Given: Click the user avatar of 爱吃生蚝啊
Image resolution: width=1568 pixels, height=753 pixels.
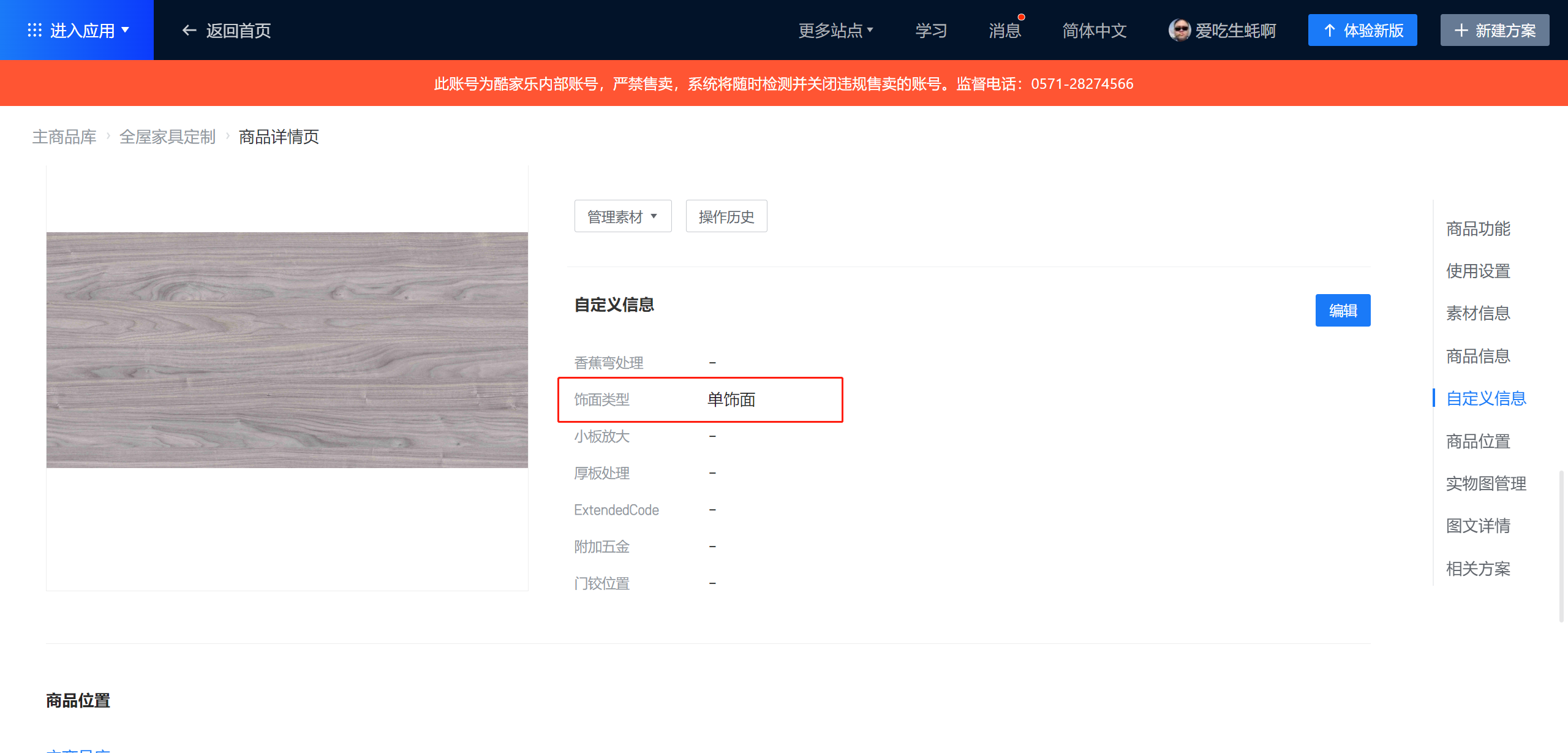Looking at the screenshot, I should [1179, 30].
